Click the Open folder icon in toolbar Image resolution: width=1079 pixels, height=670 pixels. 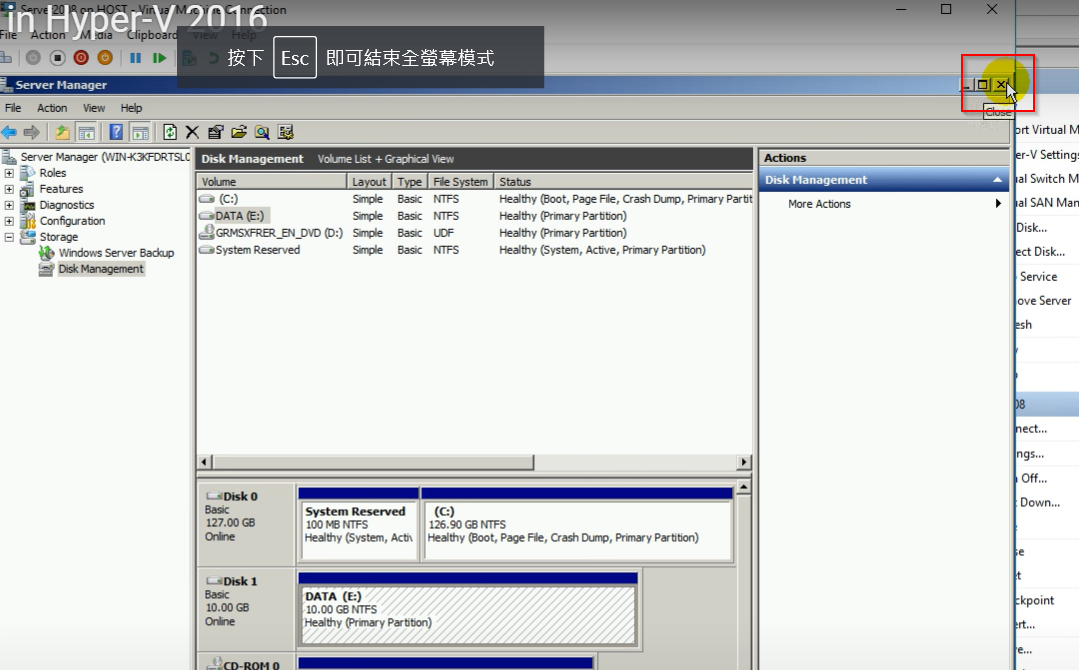(x=239, y=132)
